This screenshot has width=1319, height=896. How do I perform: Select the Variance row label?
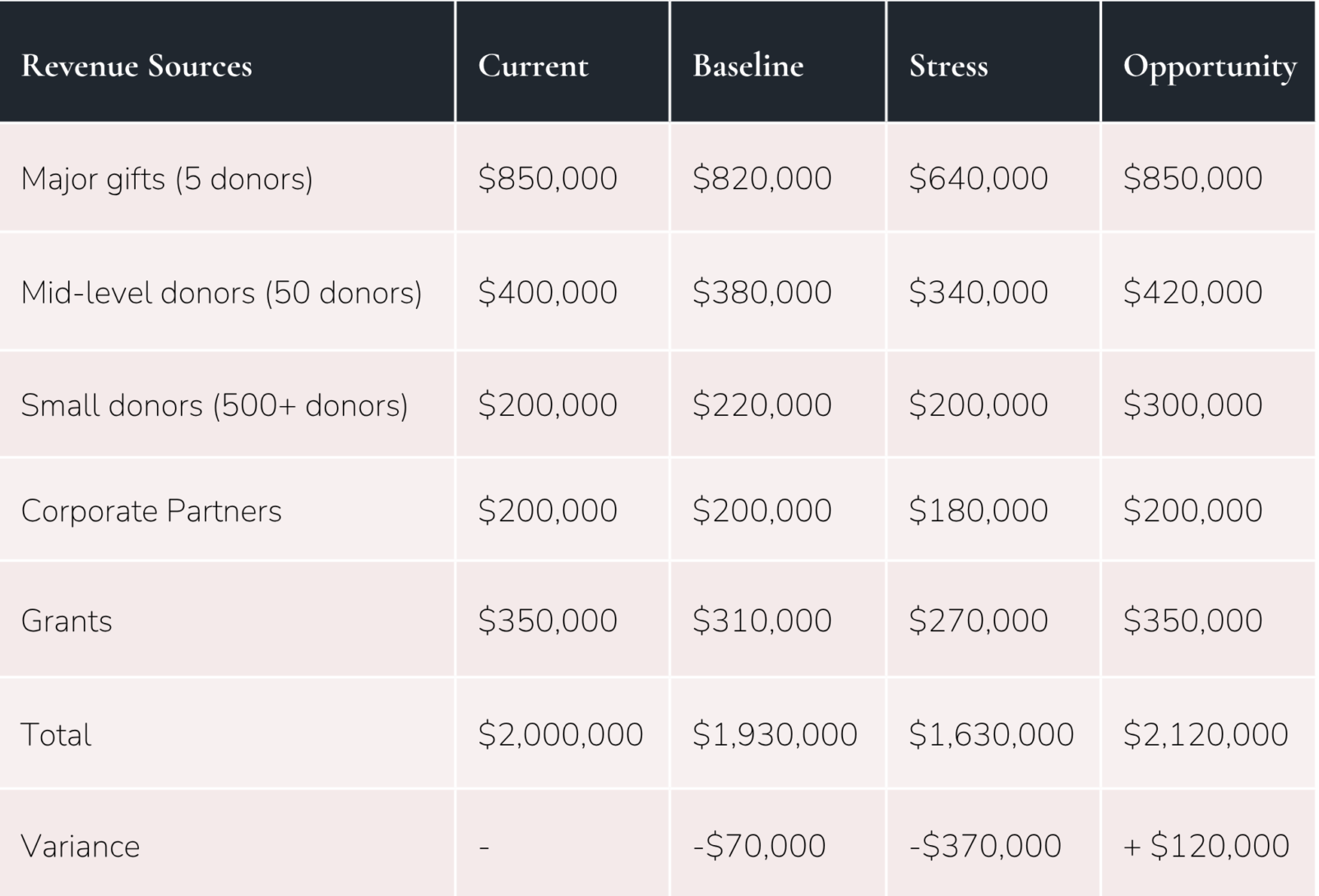[x=81, y=846]
